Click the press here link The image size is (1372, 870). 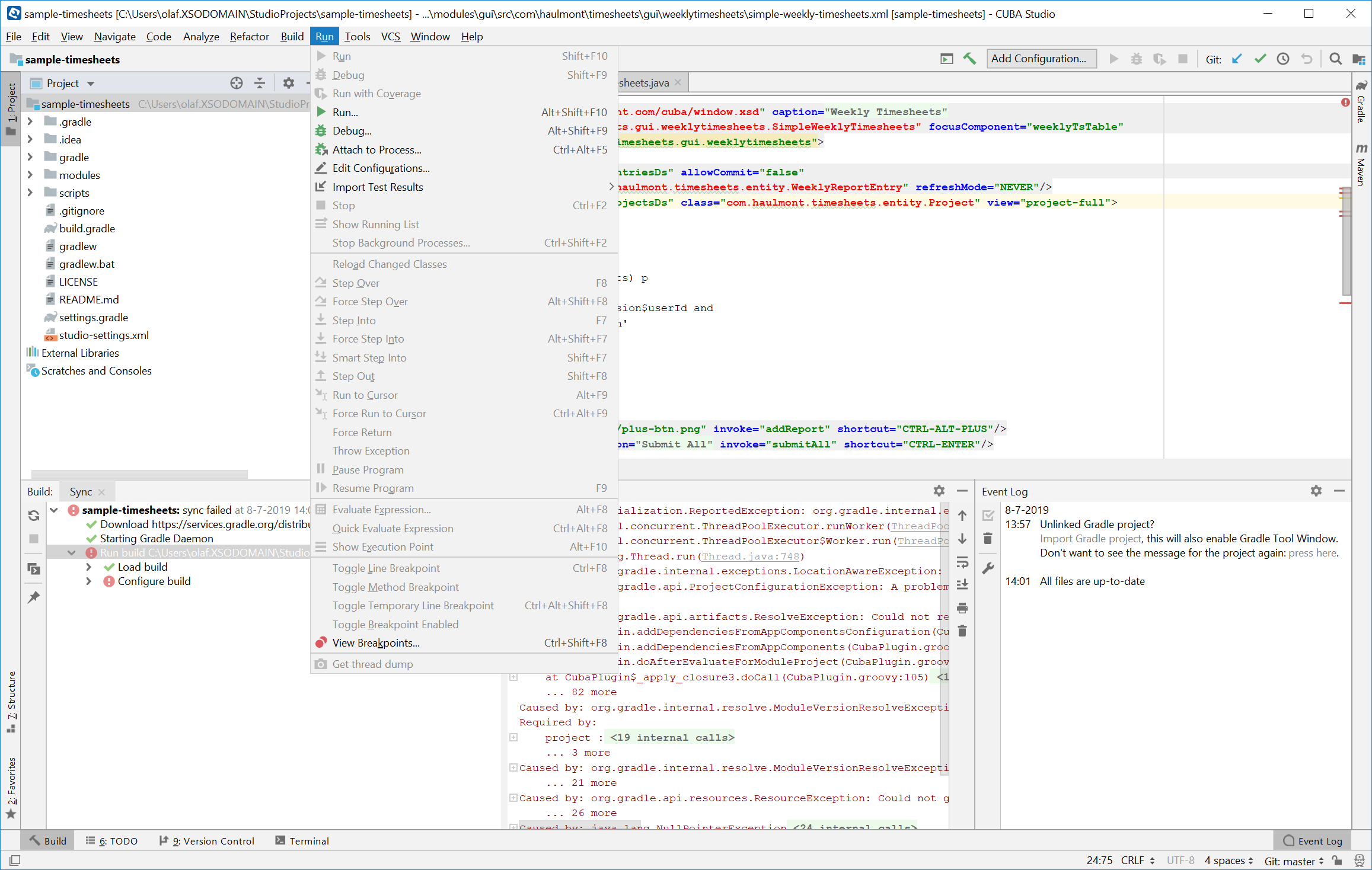[x=1313, y=553]
